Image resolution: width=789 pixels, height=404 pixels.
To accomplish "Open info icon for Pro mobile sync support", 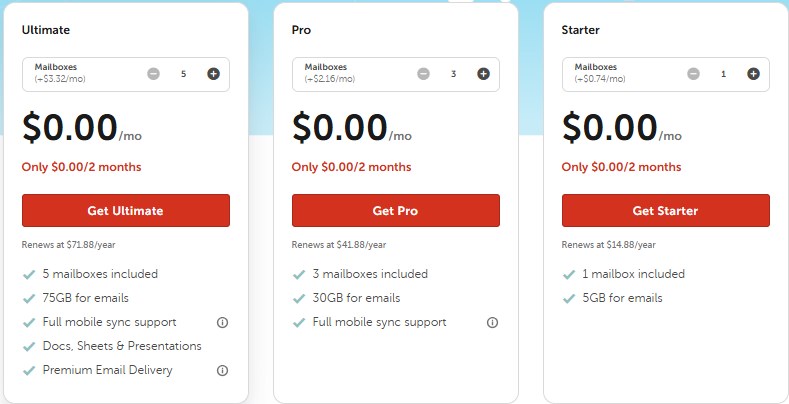I will (492, 322).
